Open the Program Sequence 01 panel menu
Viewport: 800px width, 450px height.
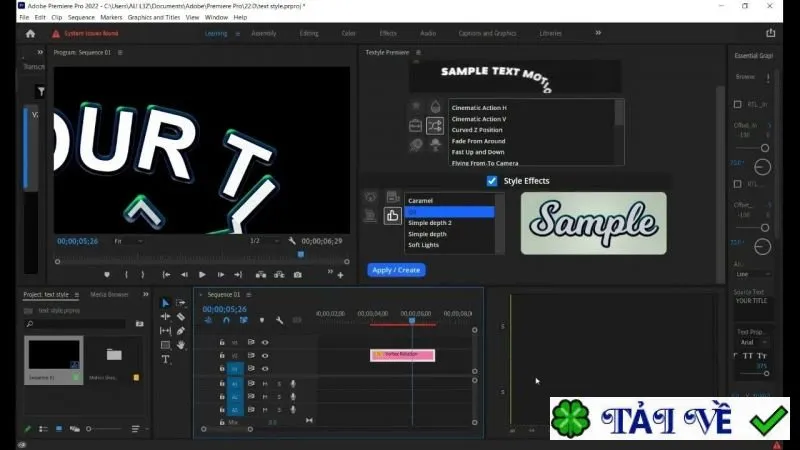120,53
